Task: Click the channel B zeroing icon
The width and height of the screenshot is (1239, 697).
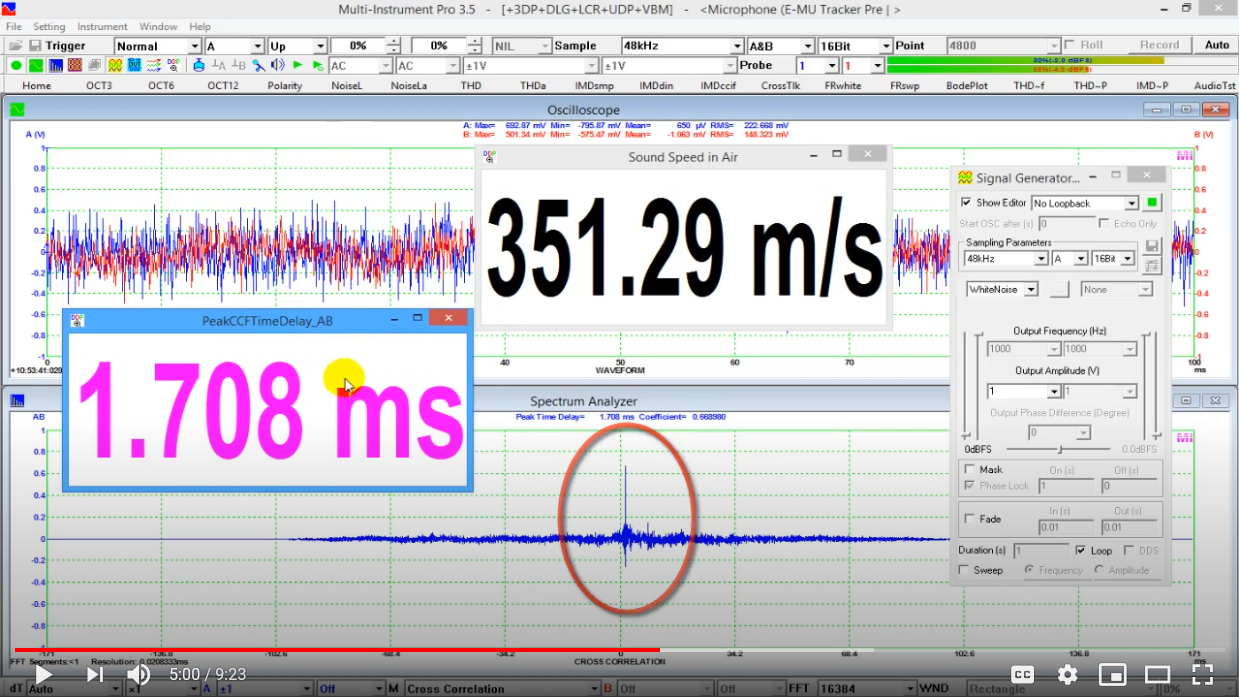Action: pos(238,65)
